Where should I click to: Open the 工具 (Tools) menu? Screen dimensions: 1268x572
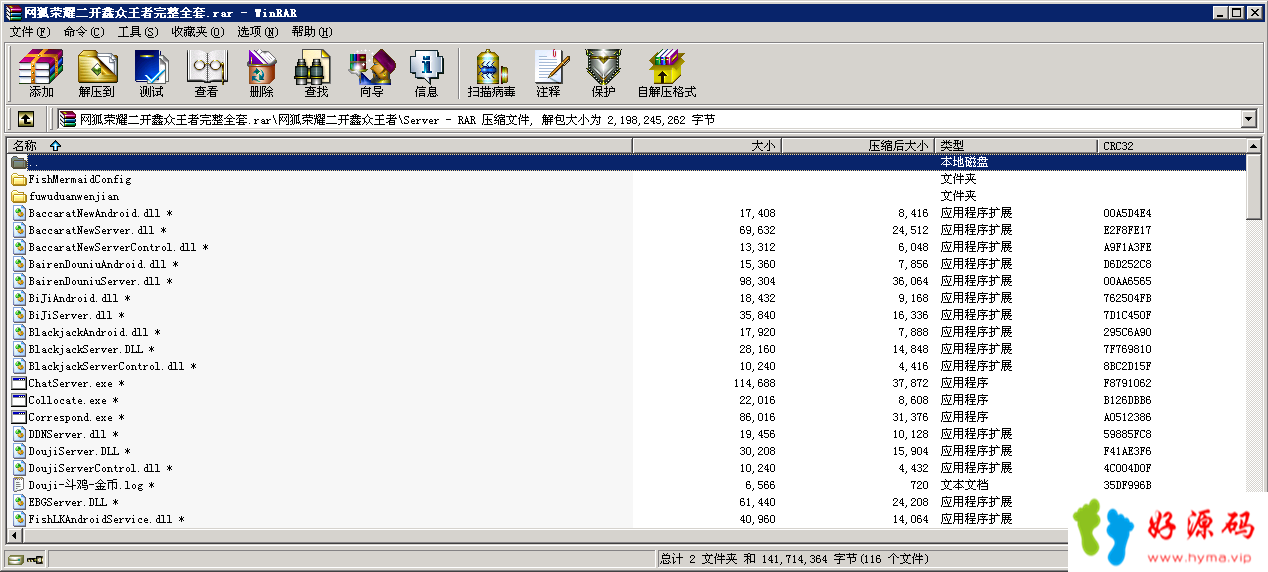click(138, 32)
